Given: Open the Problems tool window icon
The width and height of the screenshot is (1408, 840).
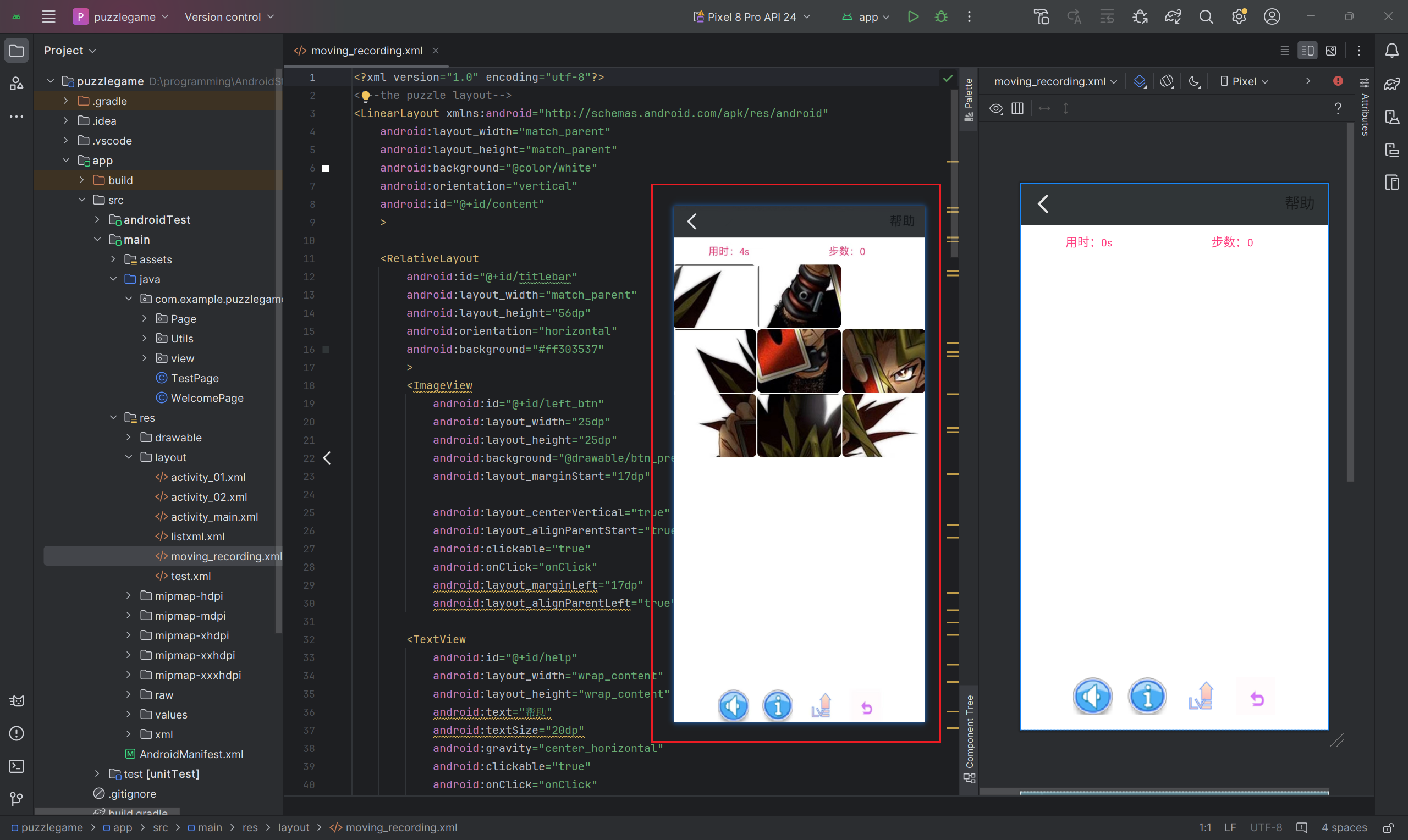Looking at the screenshot, I should [16, 733].
